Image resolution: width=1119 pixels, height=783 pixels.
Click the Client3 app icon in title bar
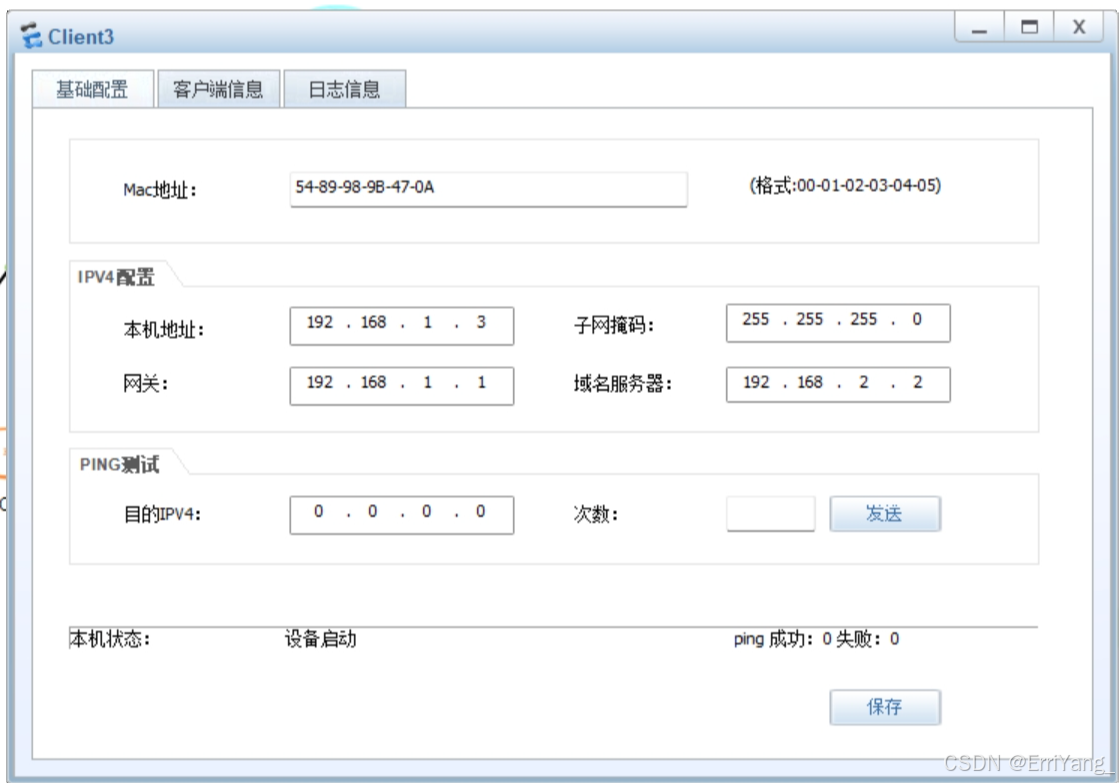tap(31, 36)
